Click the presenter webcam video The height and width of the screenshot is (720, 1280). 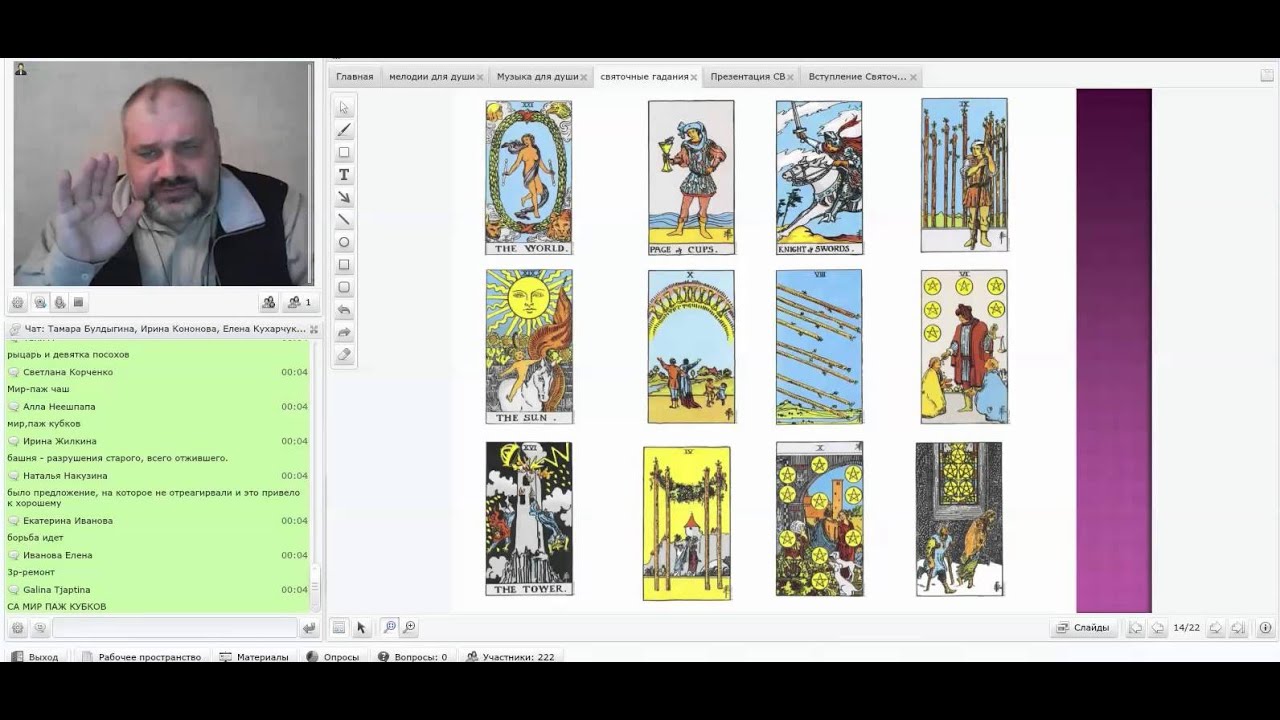163,174
